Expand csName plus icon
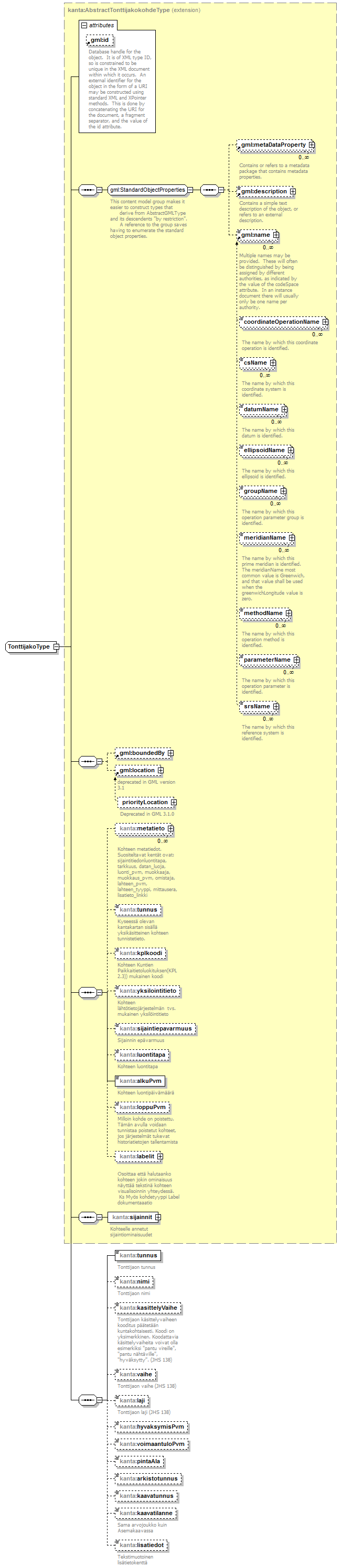Image resolution: width=342 pixels, height=1568 pixels. (273, 363)
